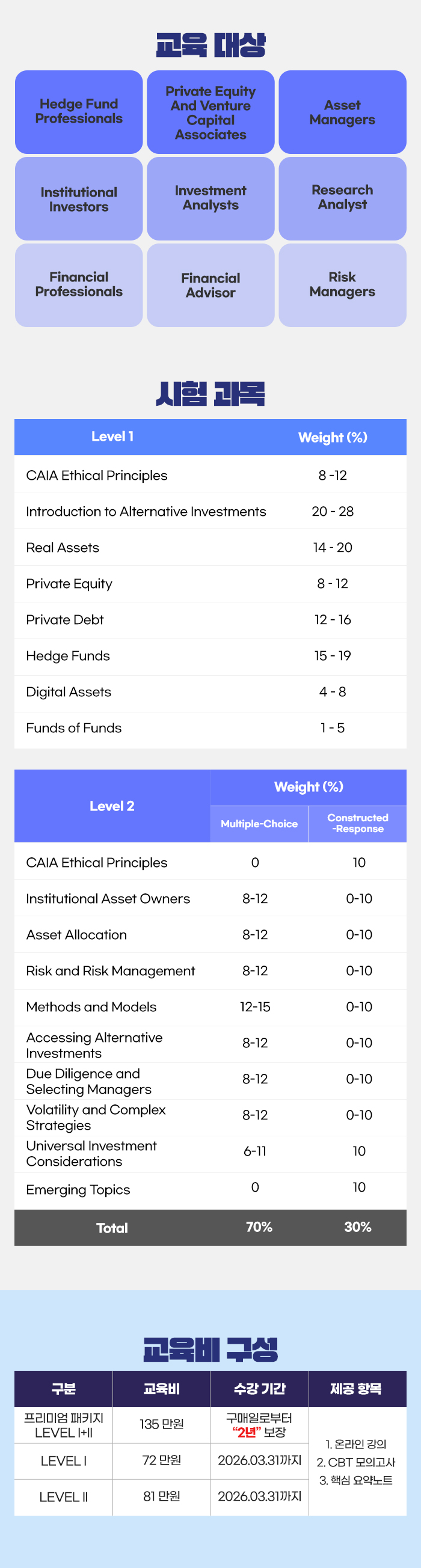Select the LEVEL II package row label

pos(63,1497)
